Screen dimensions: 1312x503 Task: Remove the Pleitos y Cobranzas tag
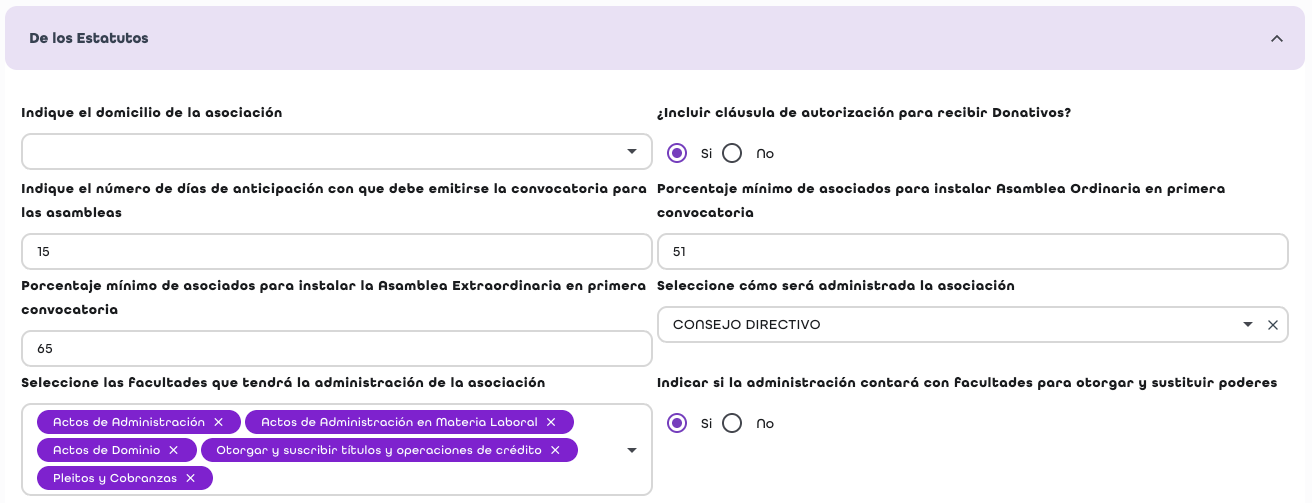click(190, 478)
